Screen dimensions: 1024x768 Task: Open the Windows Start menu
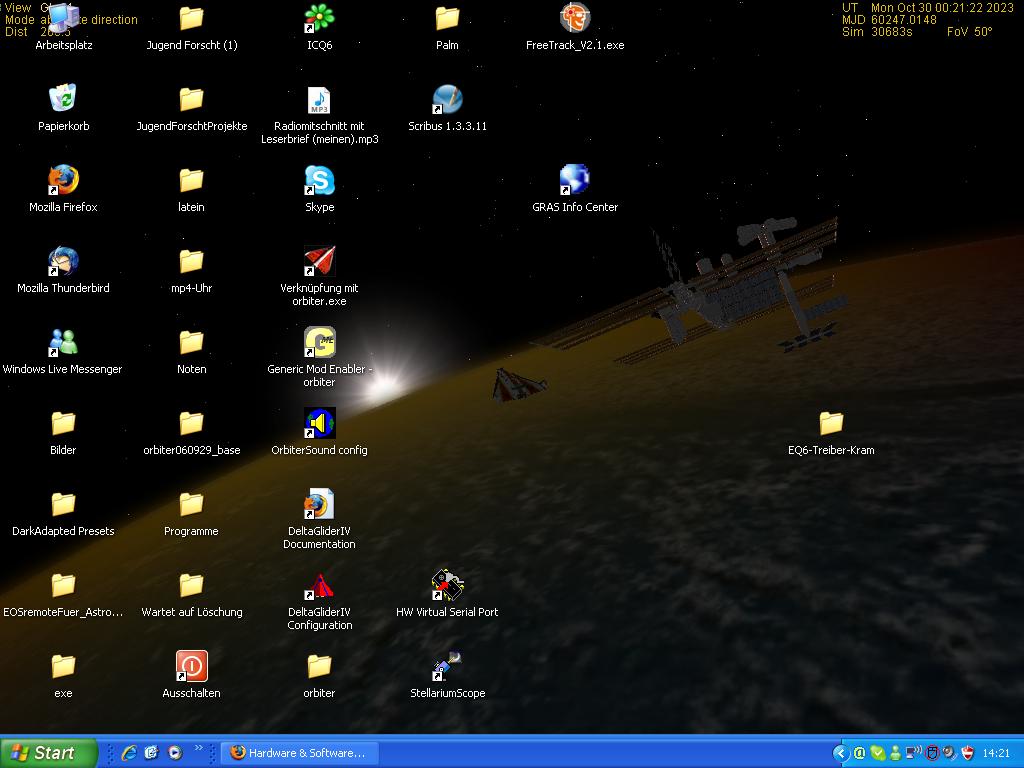pos(49,753)
